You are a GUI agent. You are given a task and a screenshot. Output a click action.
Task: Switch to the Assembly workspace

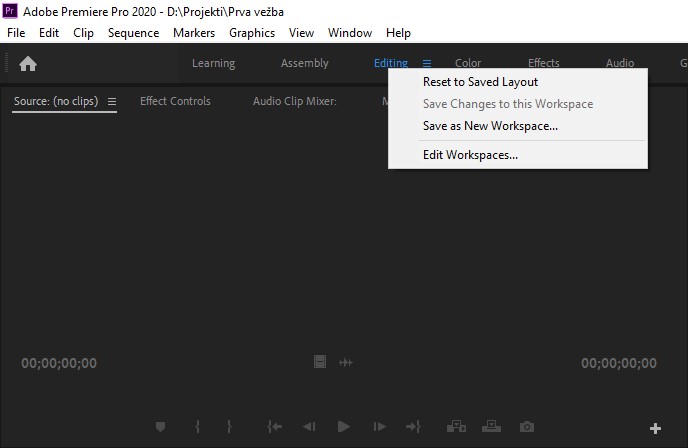tap(305, 64)
